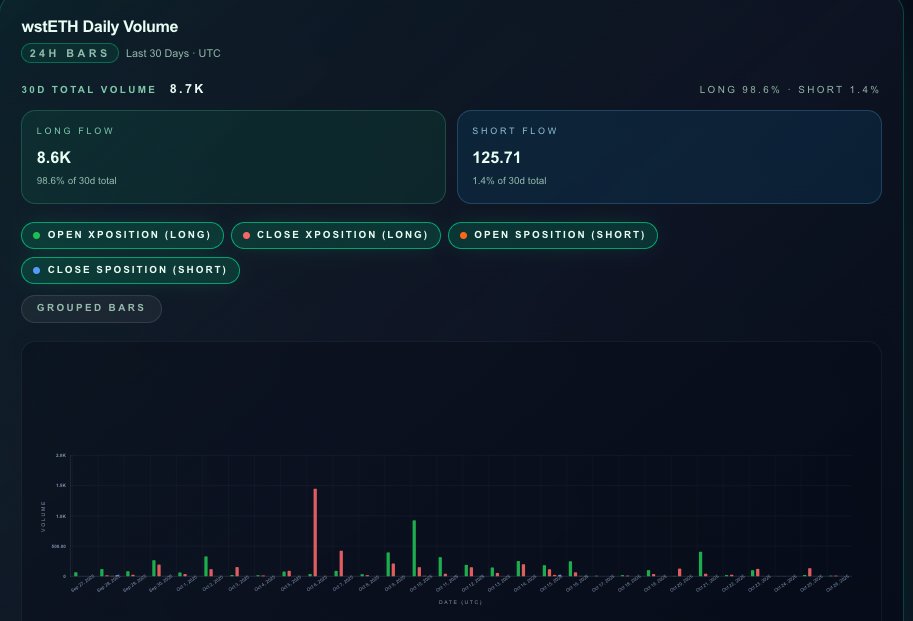Click the orange dot of Open sPosition legend

coord(463,235)
